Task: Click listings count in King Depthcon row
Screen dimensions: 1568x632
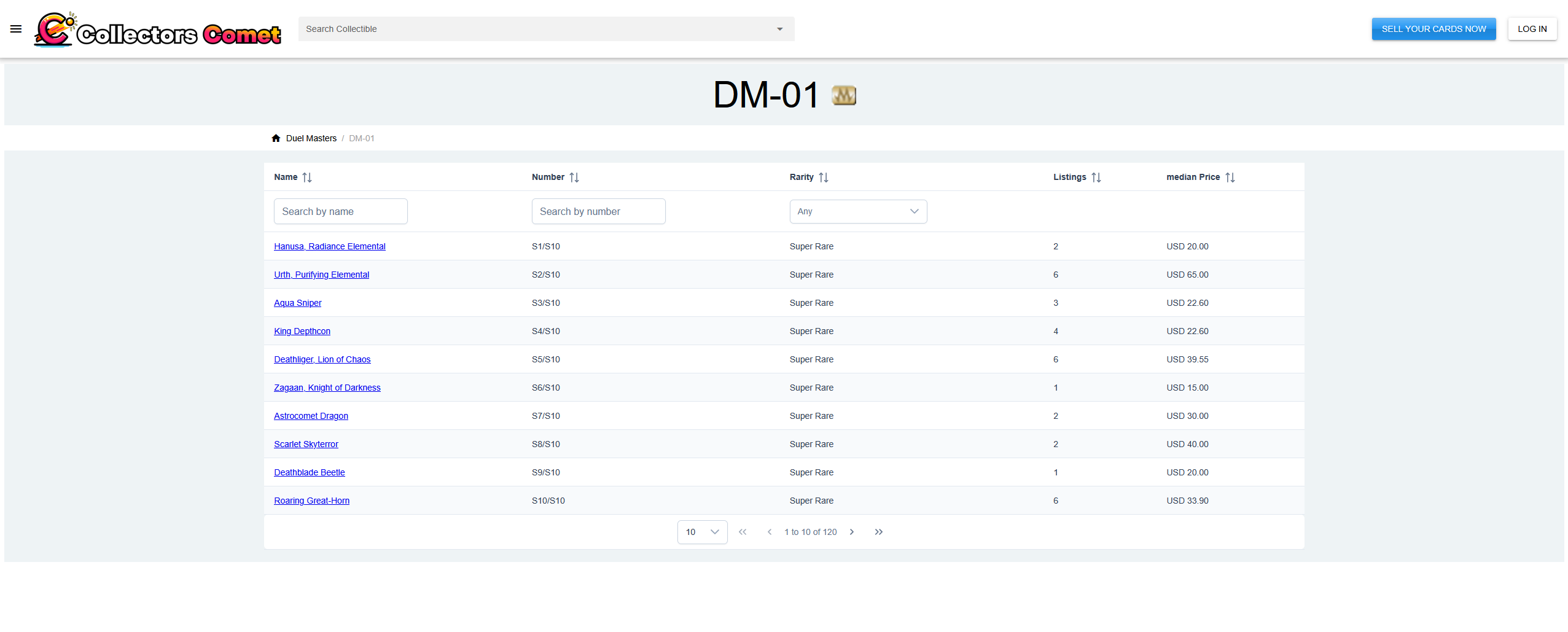Action: (x=1056, y=331)
